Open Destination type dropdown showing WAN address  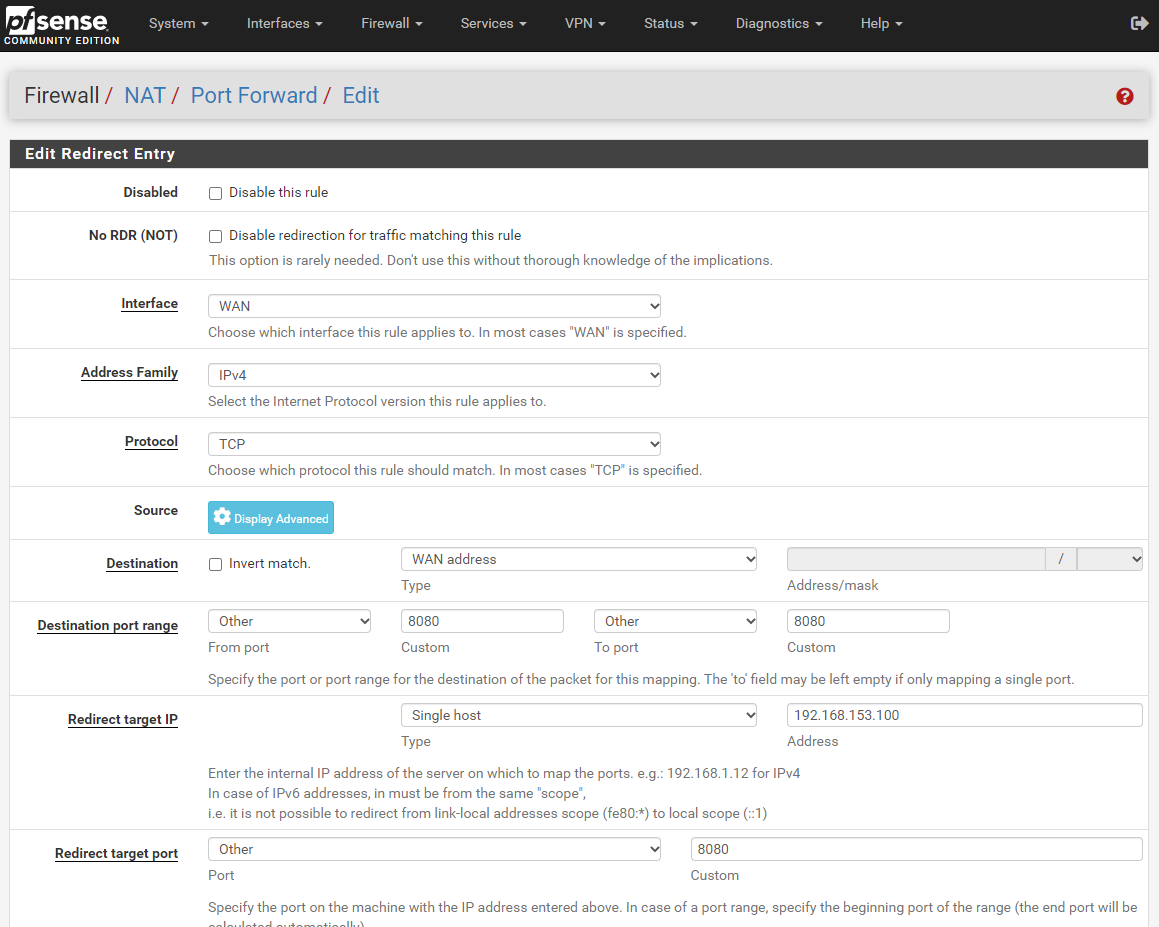(x=579, y=559)
